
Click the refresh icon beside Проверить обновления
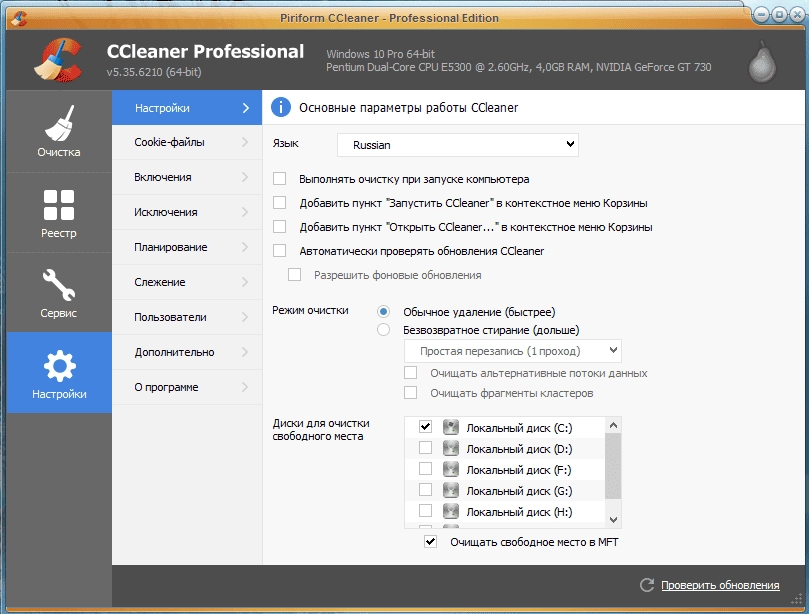coord(647,585)
